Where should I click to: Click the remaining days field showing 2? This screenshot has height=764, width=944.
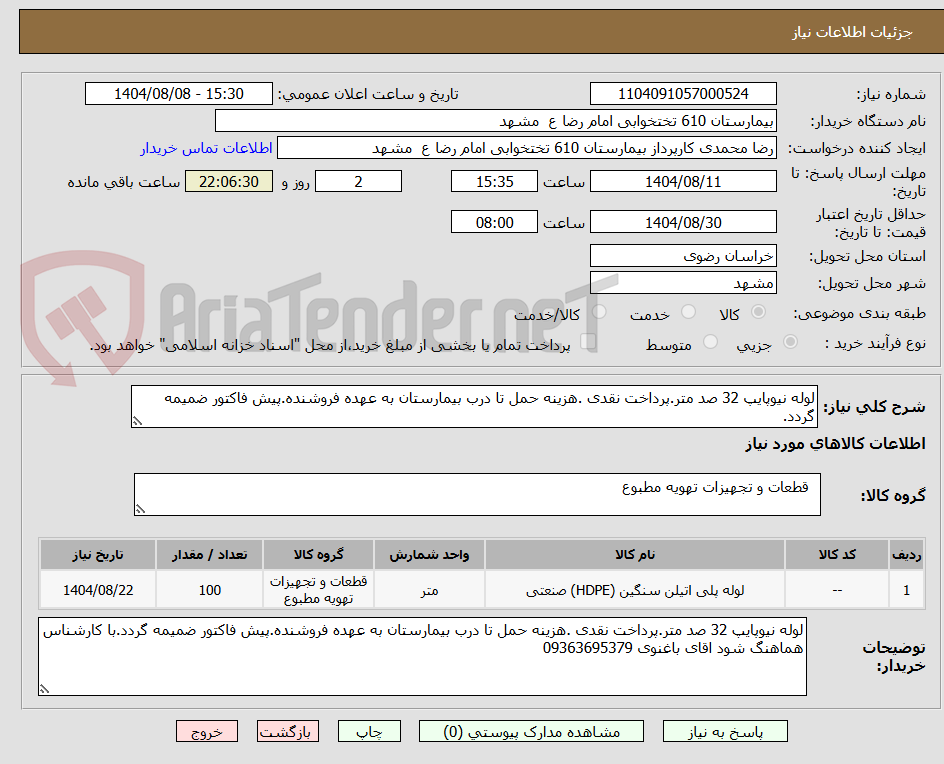357,181
